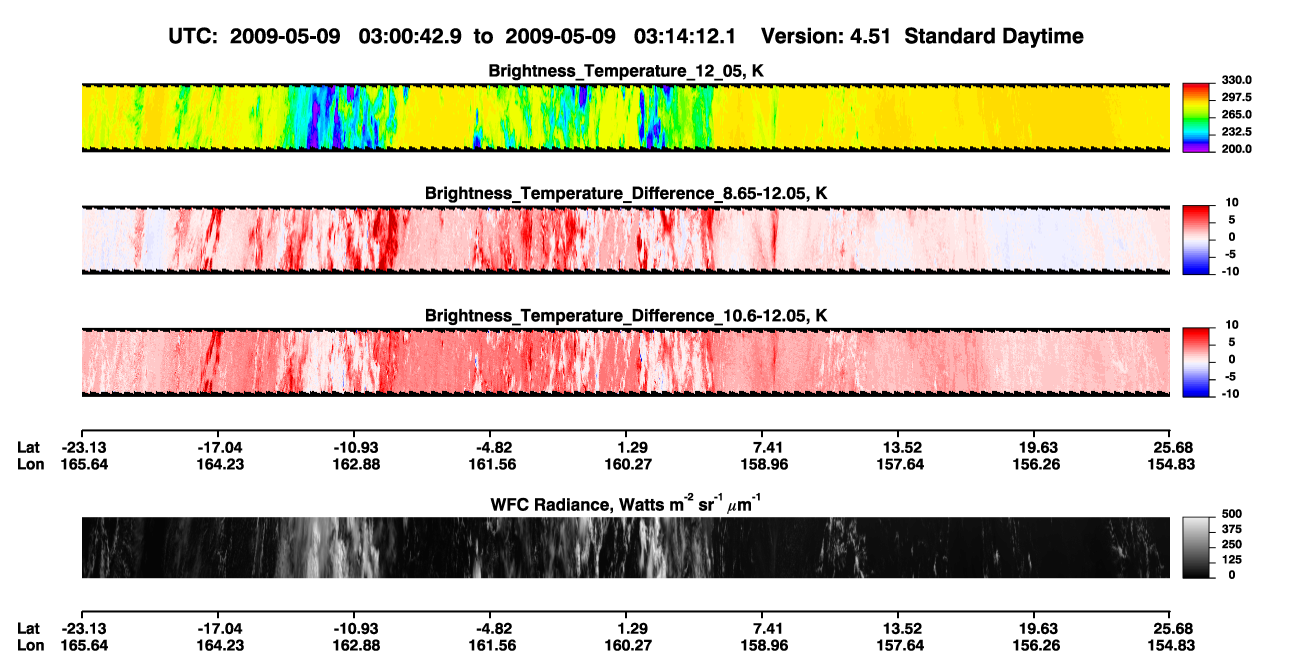This screenshot has height=667, width=1300.
Task: Click the 232.5 label on temperature scale
Action: point(1236,132)
